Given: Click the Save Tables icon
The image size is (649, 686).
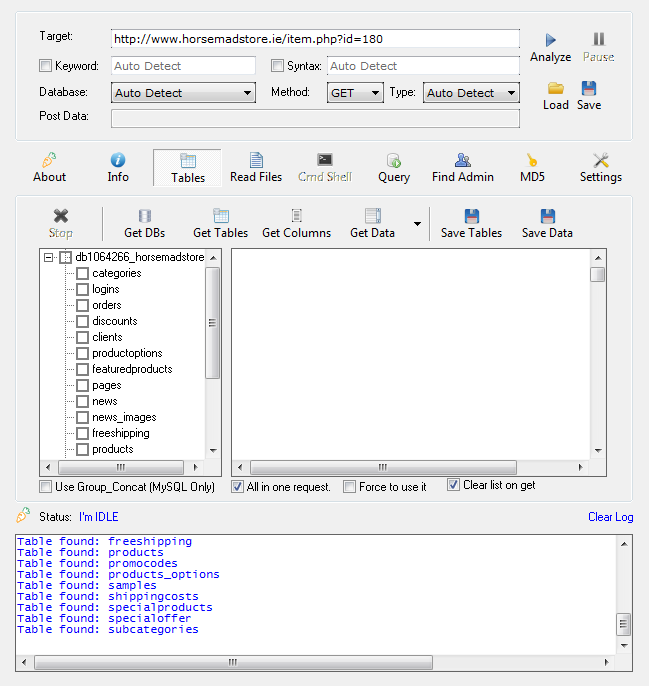Looking at the screenshot, I should [x=471, y=216].
